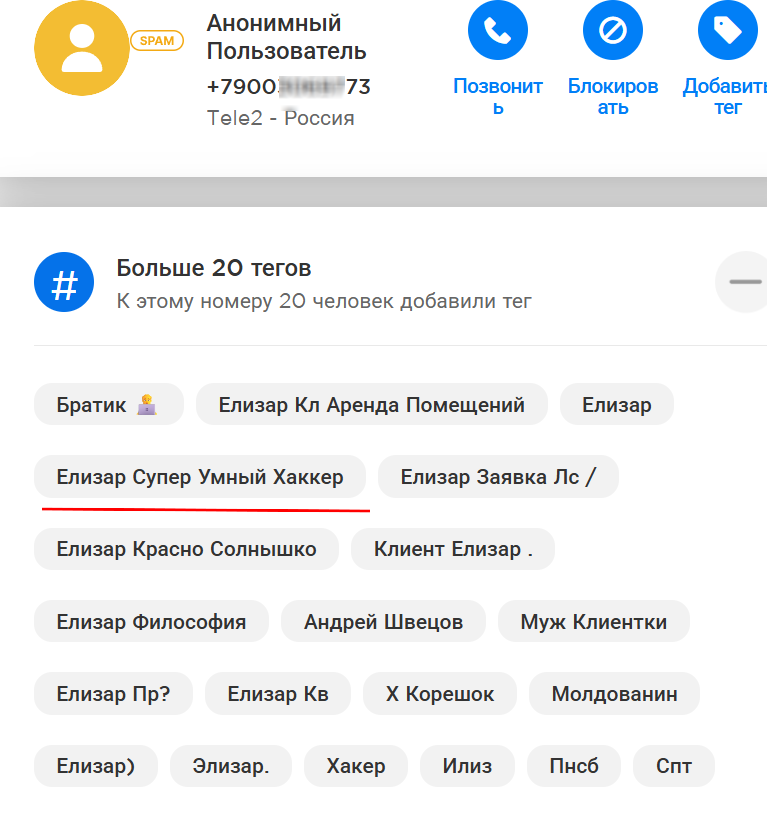Click the phone call icon

point(497,31)
